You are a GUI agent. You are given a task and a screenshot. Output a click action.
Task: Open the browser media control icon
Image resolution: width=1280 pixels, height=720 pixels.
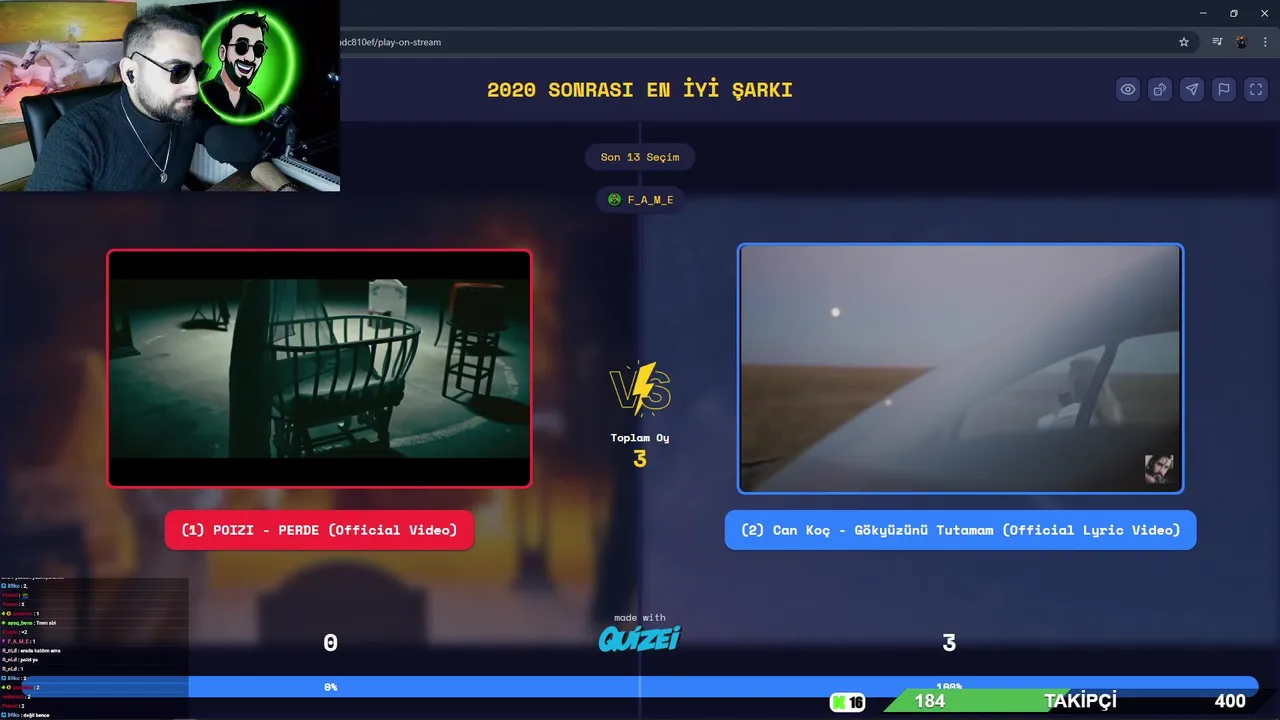[1217, 42]
